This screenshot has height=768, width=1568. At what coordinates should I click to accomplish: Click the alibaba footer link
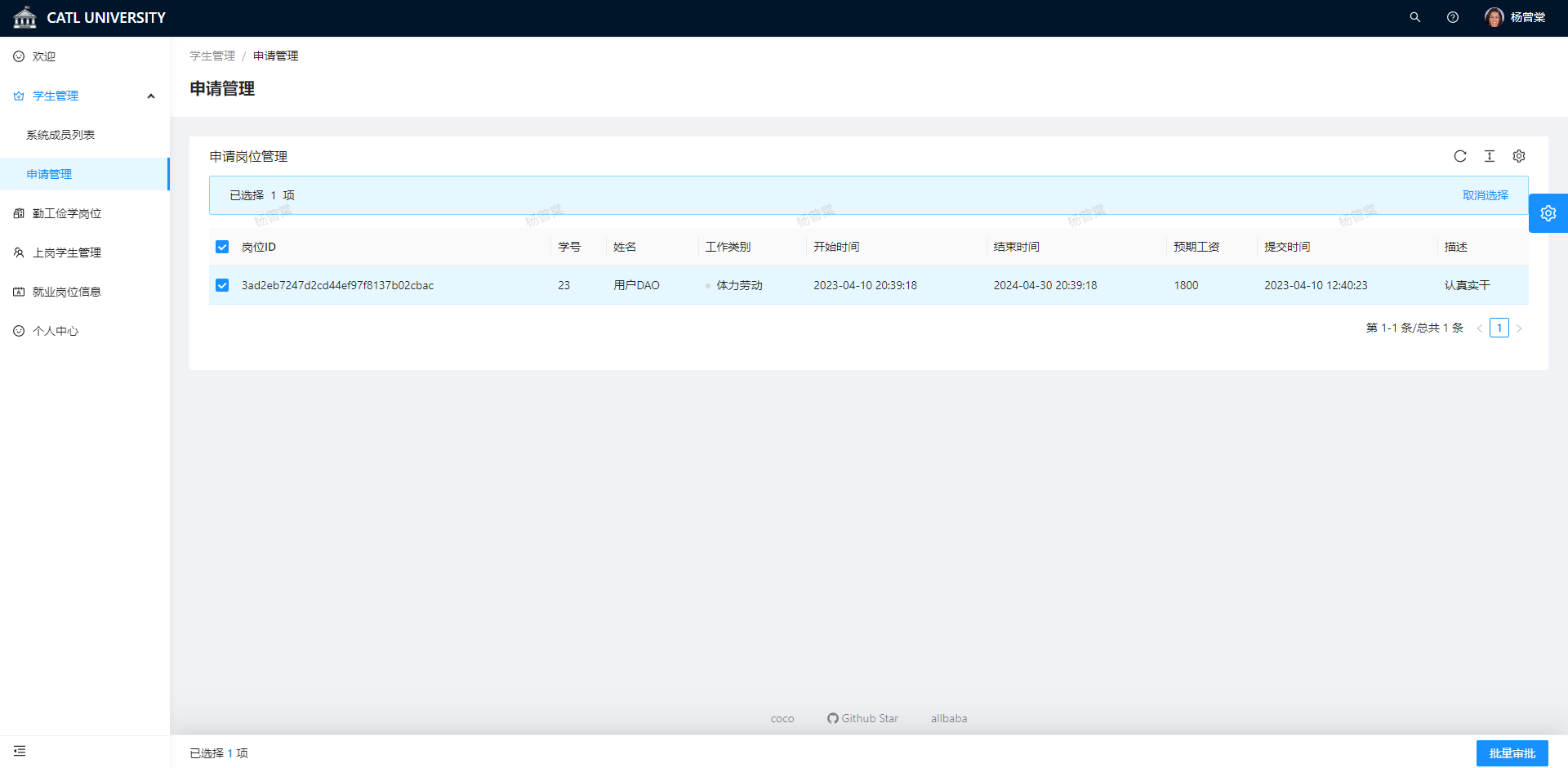949,718
